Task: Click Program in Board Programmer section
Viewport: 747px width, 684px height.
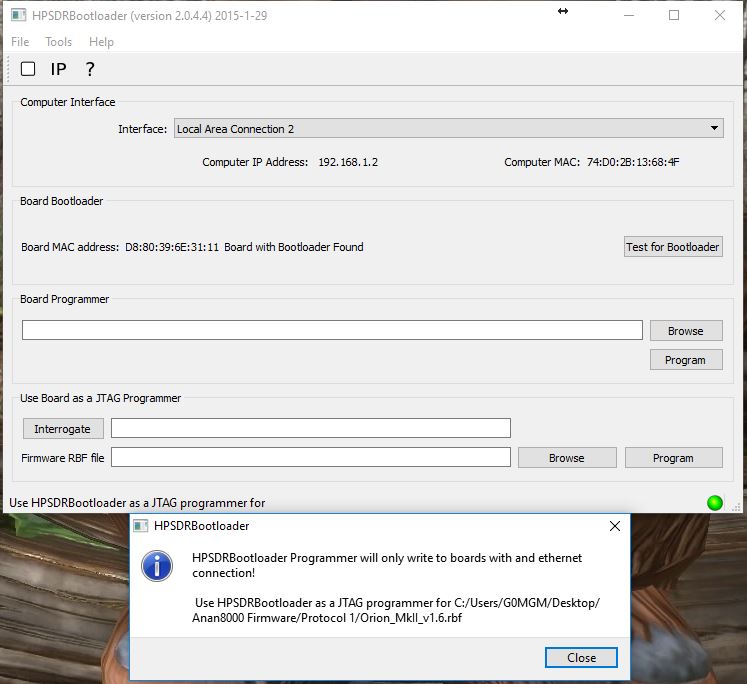Action: click(x=686, y=360)
